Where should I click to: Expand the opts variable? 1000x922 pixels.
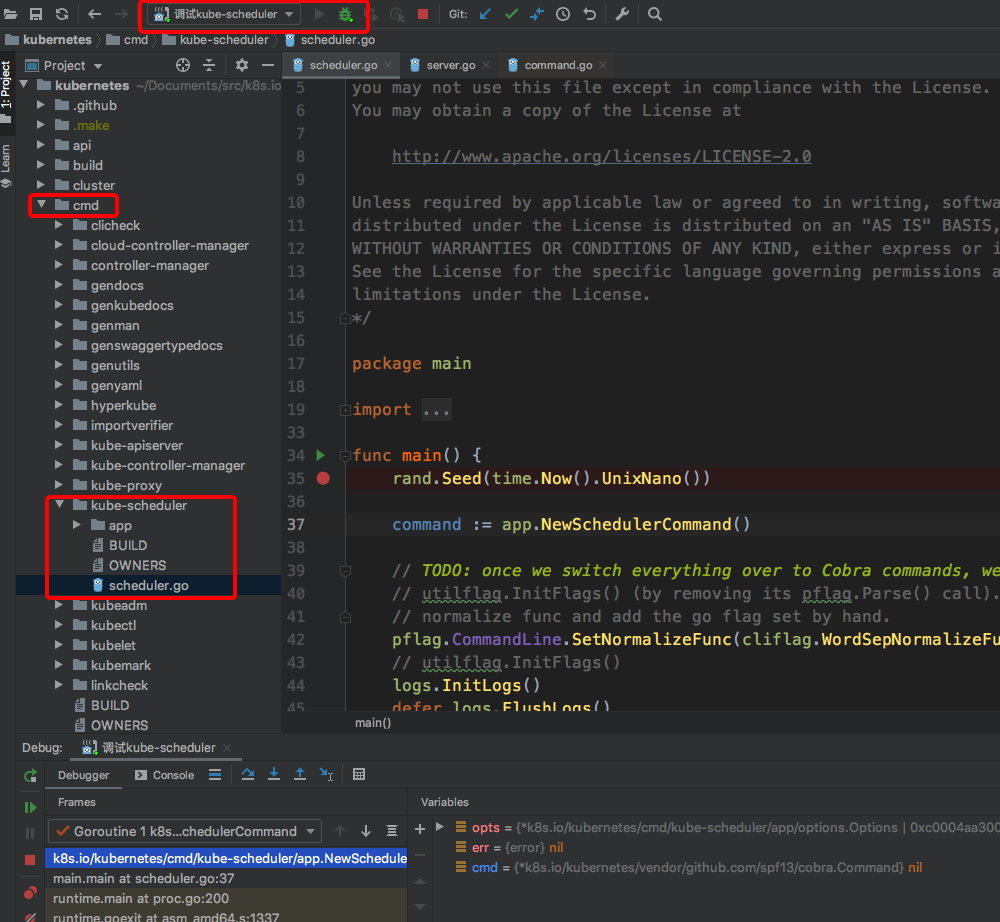pyautogui.click(x=439, y=828)
